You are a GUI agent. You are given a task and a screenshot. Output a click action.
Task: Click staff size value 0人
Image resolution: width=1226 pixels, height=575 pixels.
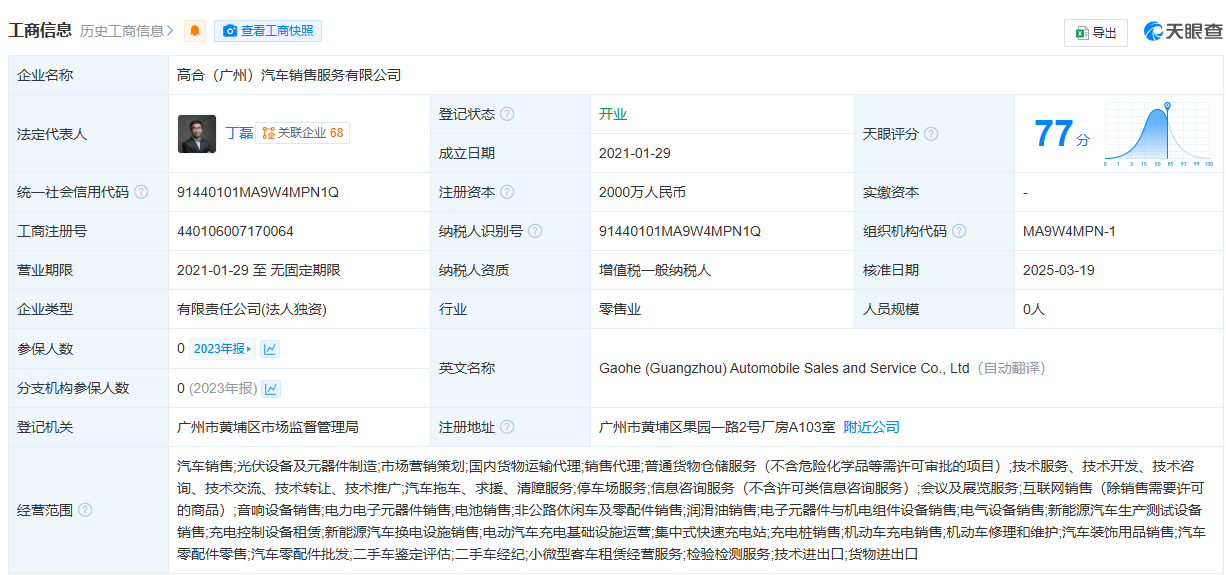(1034, 309)
